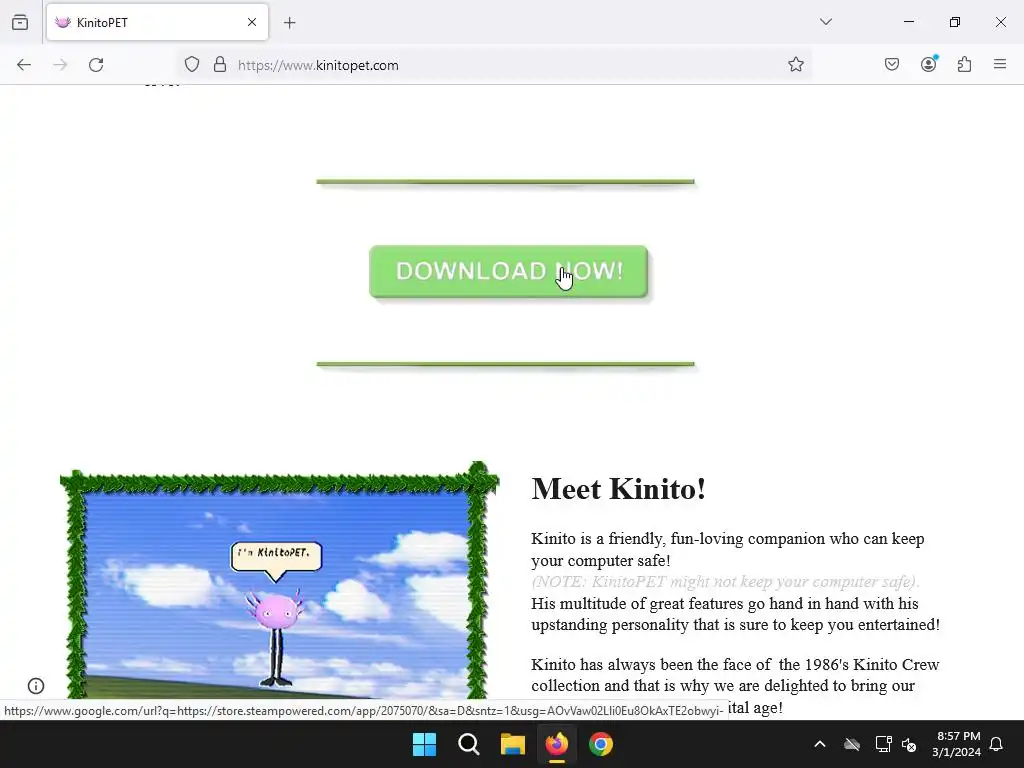Open a new tab with plus button
The width and height of the screenshot is (1024, 768).
(290, 23)
